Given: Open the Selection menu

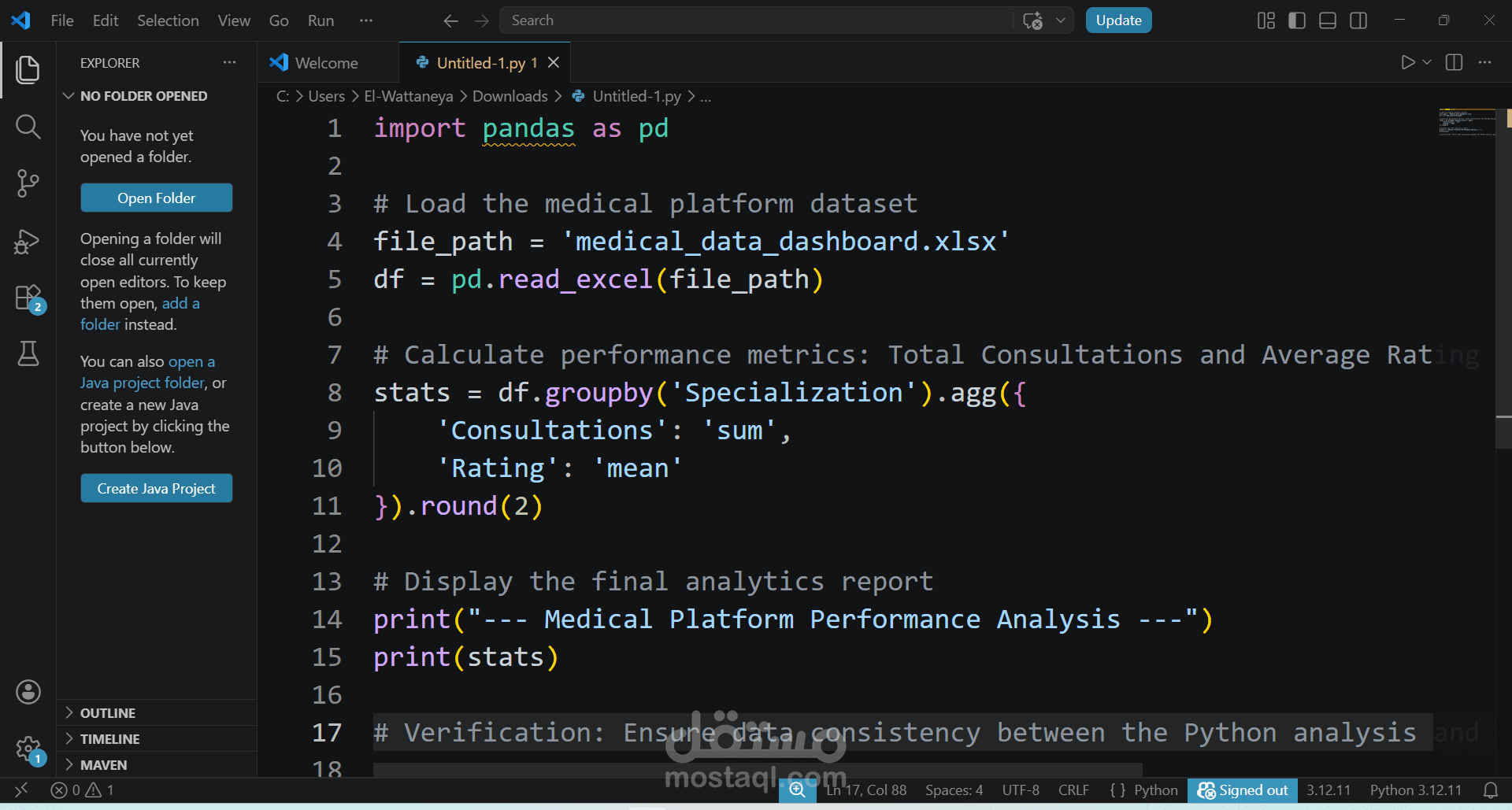Looking at the screenshot, I should point(168,20).
